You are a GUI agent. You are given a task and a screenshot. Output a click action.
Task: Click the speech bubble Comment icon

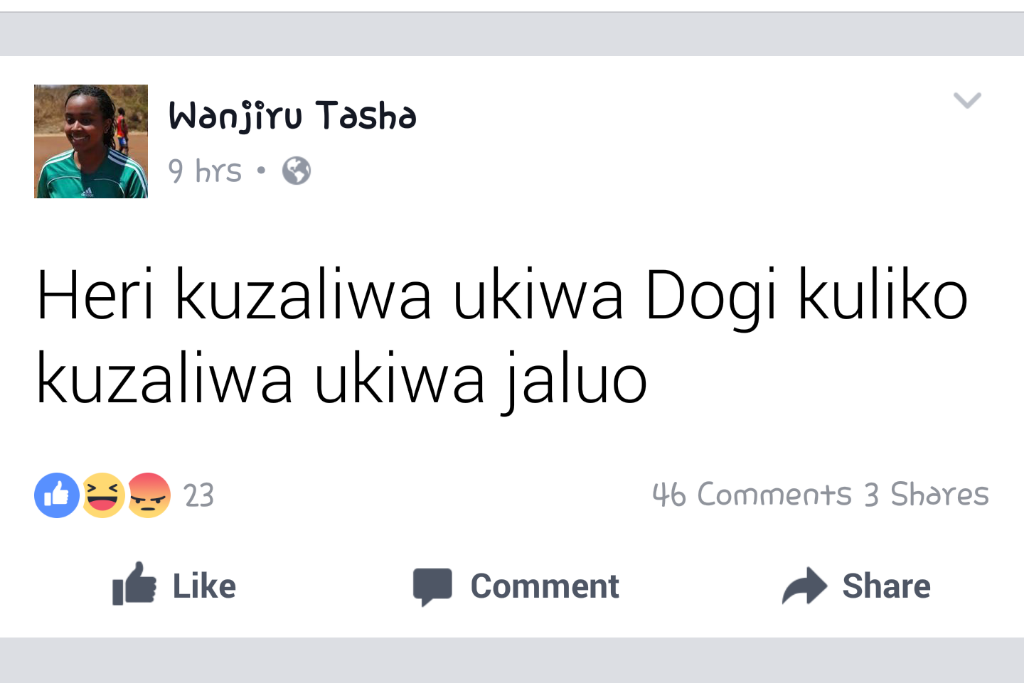click(x=433, y=586)
